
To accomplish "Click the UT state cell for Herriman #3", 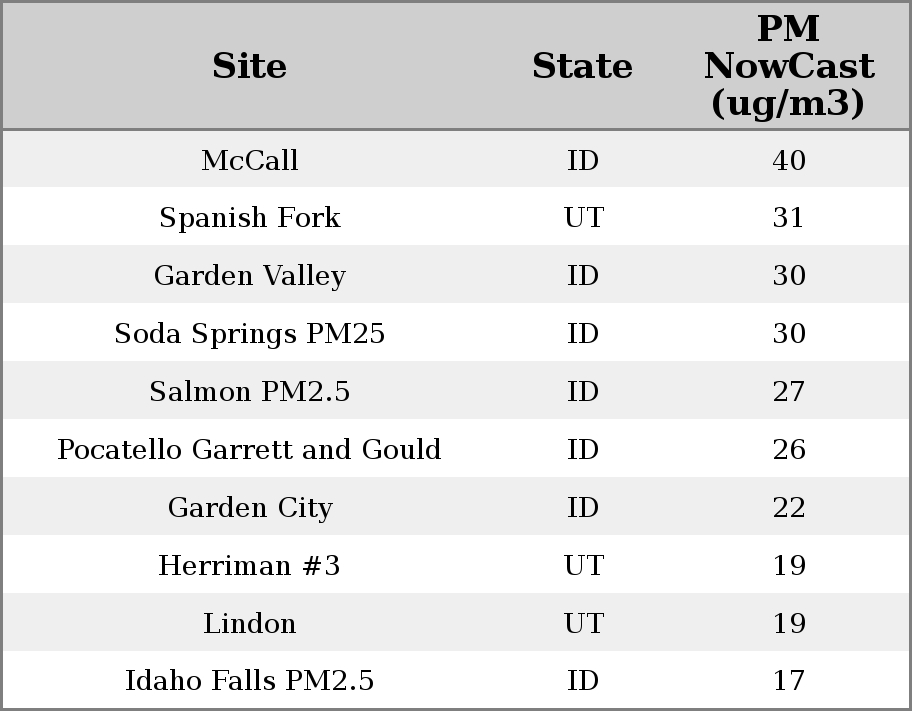I will click(583, 566).
